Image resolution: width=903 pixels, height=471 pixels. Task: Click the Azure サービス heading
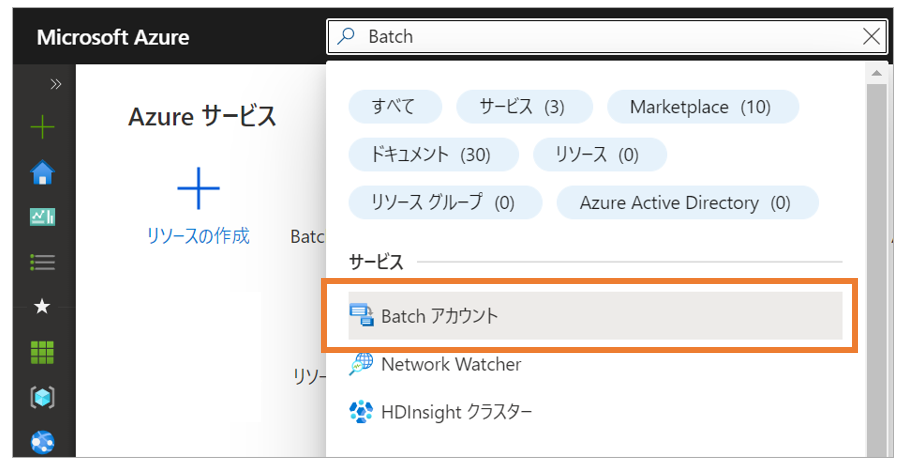[202, 117]
